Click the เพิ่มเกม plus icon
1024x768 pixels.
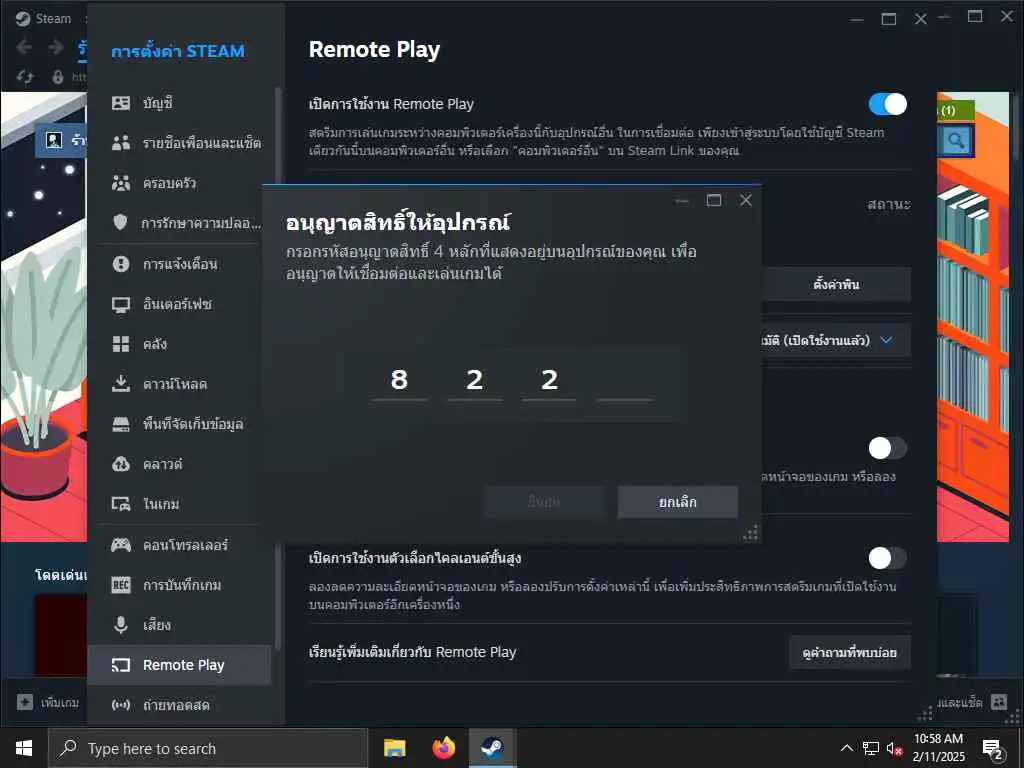coord(25,702)
